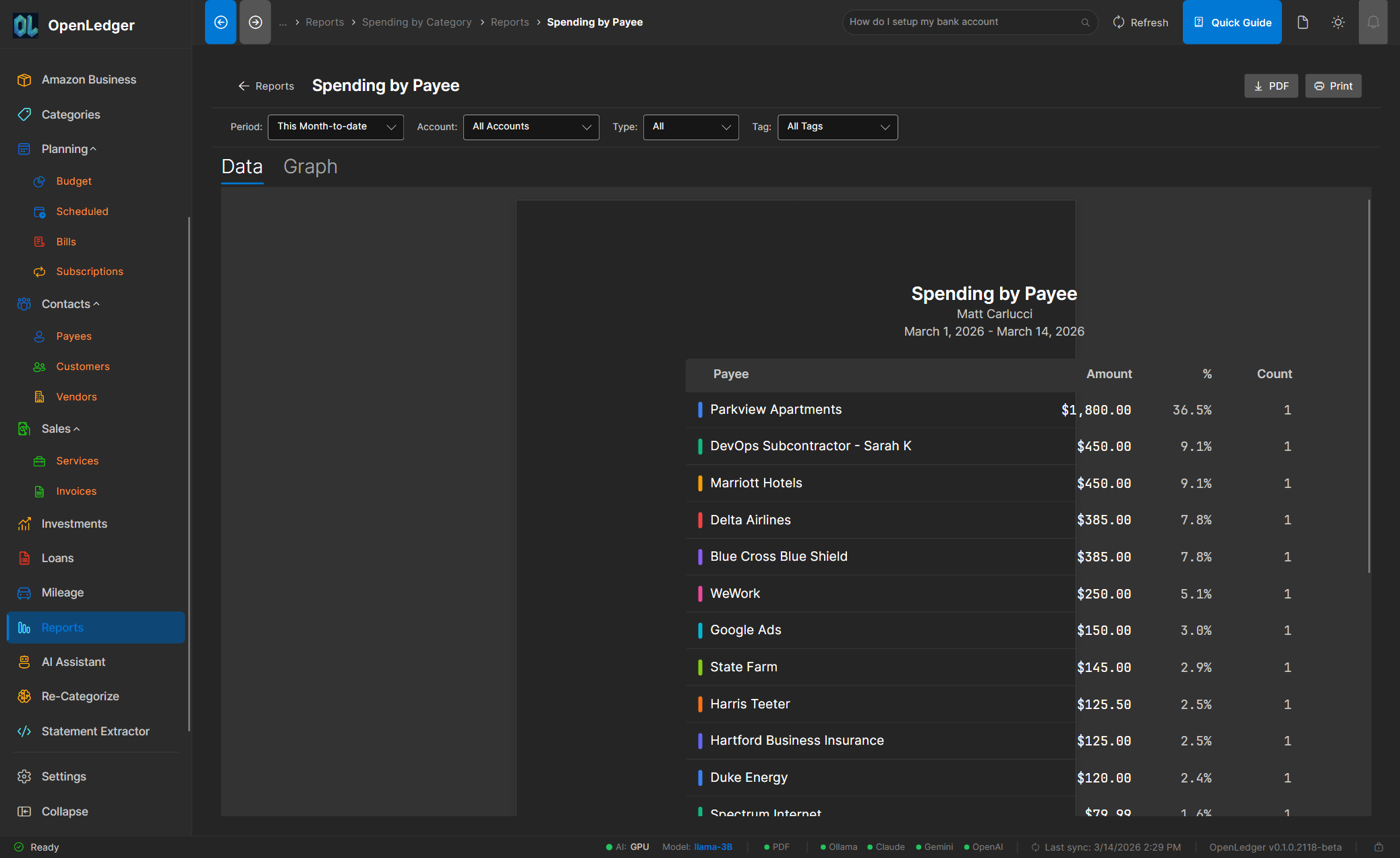Click the notification bell icon
The height and width of the screenshot is (858, 1400).
click(1373, 22)
